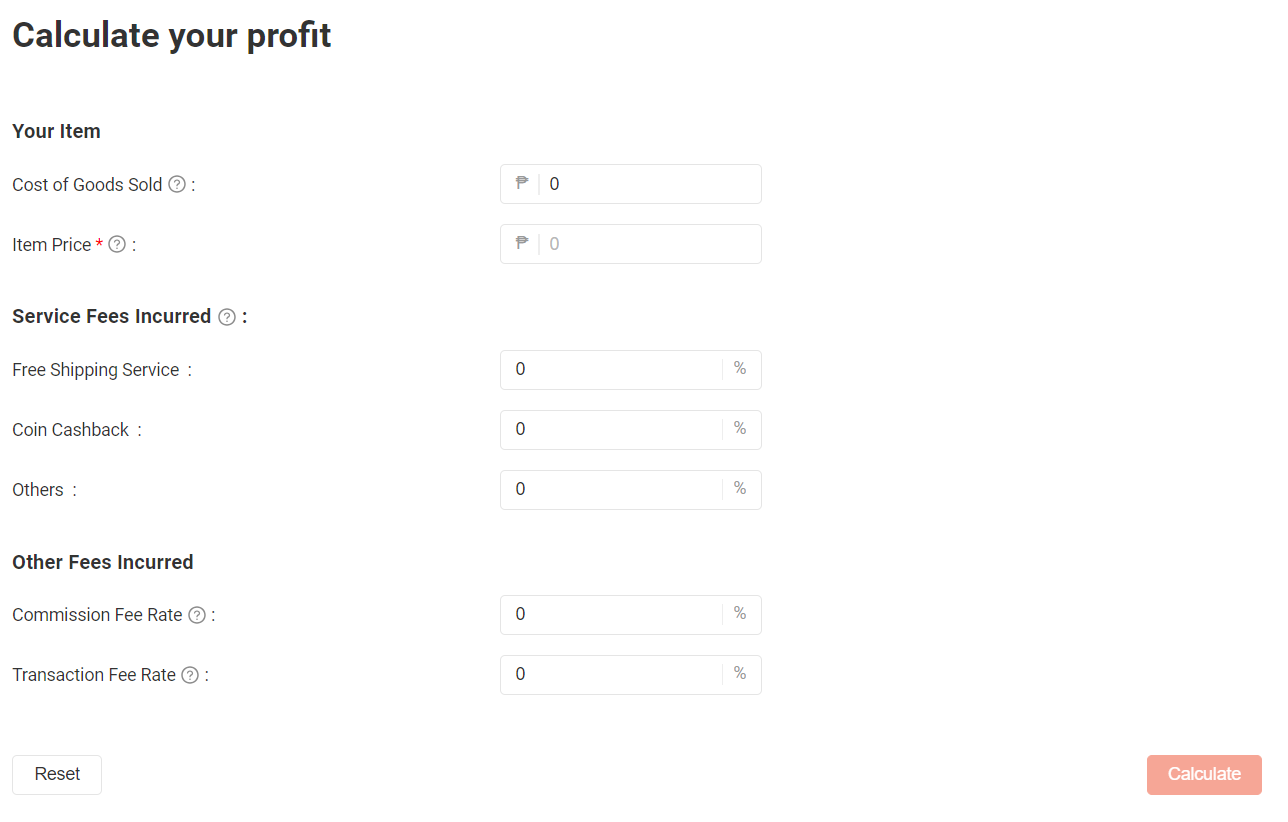
Task: Focus the Cost of Goods Sold input
Action: pos(648,184)
